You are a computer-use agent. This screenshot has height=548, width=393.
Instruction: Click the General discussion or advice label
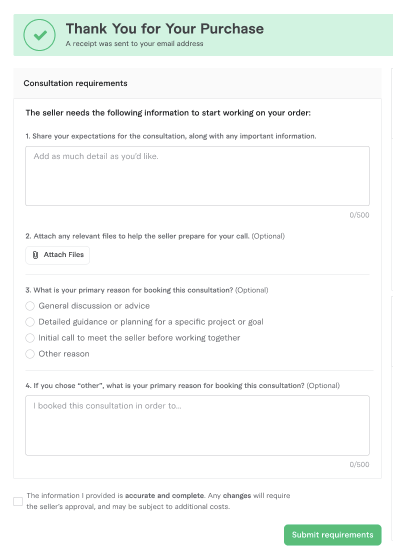coord(94,306)
